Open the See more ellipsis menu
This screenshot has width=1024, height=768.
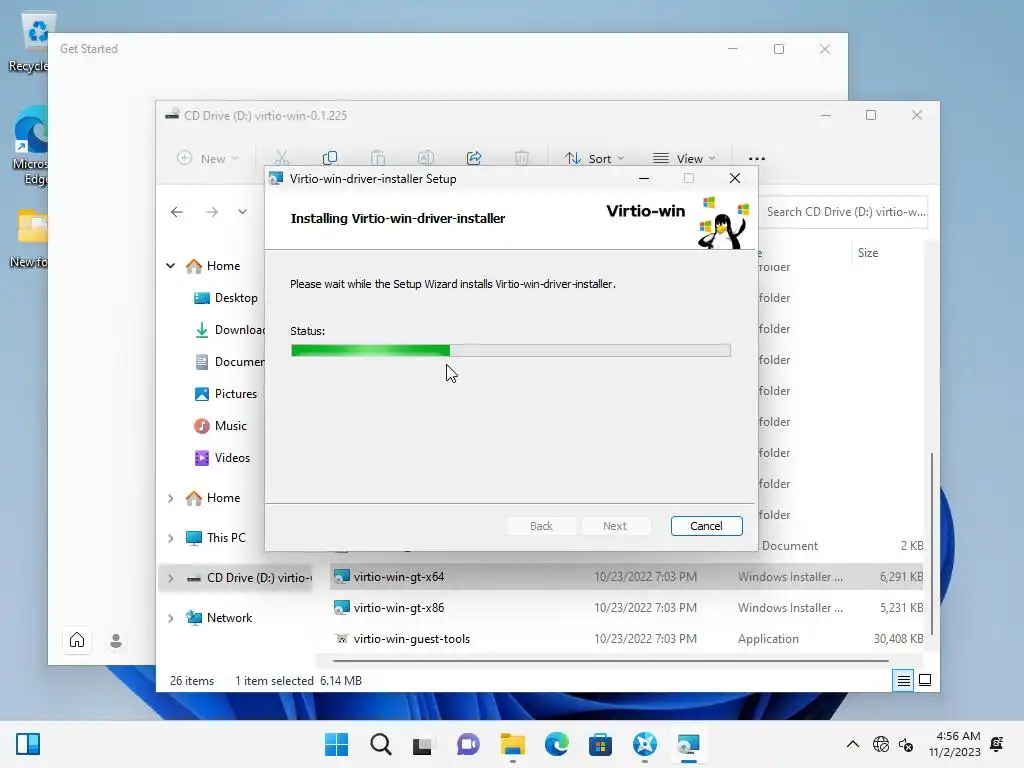756,158
